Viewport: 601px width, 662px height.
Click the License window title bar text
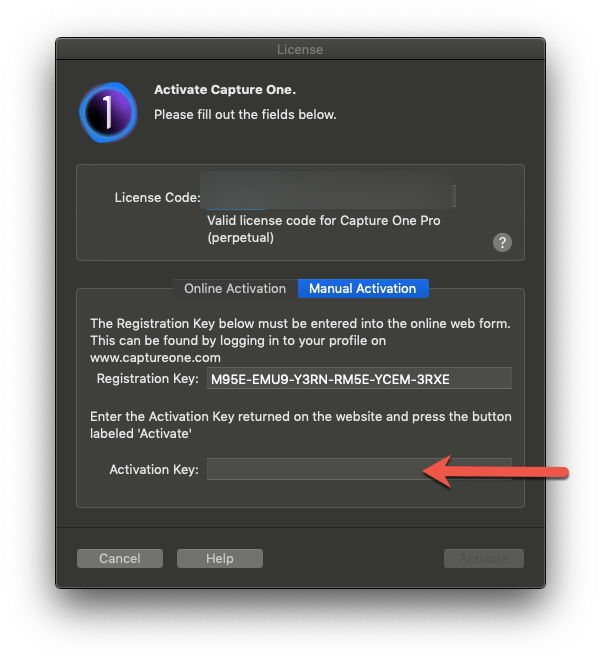pos(300,49)
